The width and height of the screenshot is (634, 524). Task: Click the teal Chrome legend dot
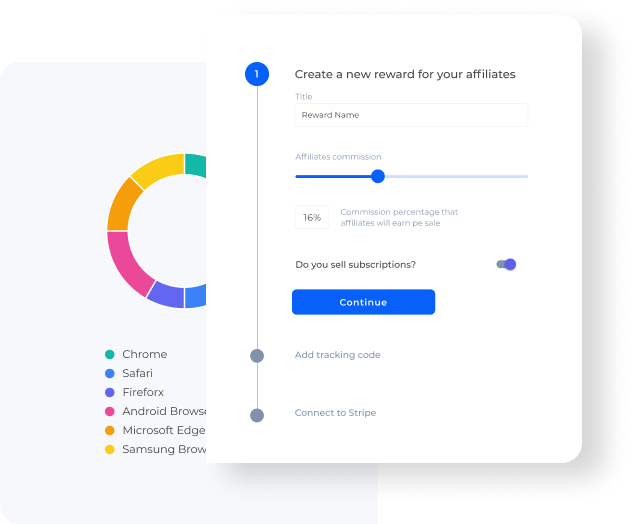pos(110,354)
